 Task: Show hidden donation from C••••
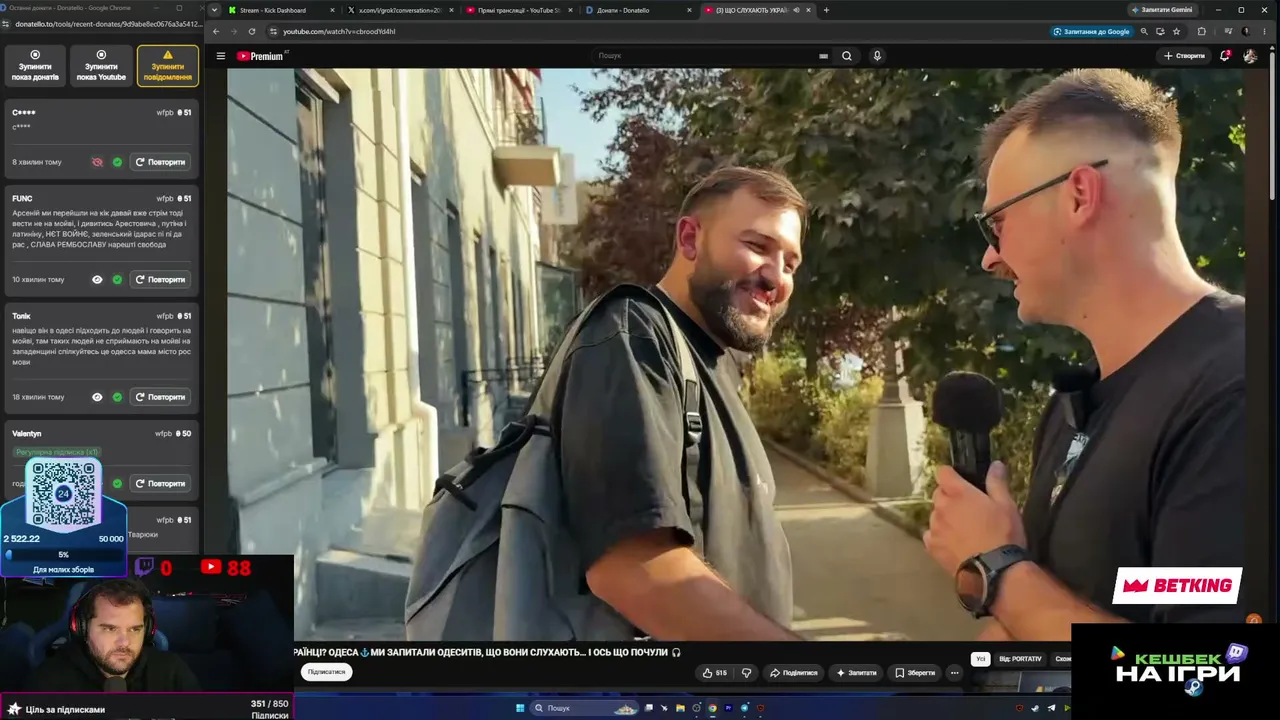[x=97, y=162]
